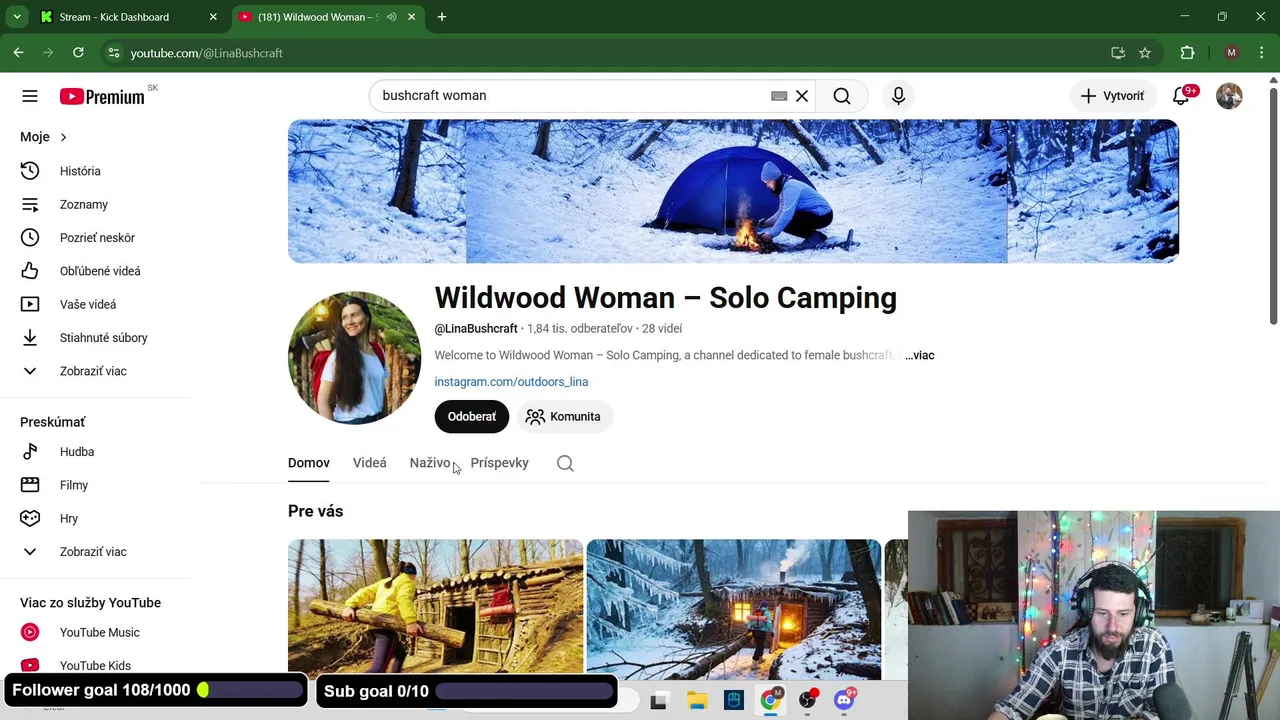Click the Vytvoriť create button
1280x720 pixels.
coord(1113,96)
